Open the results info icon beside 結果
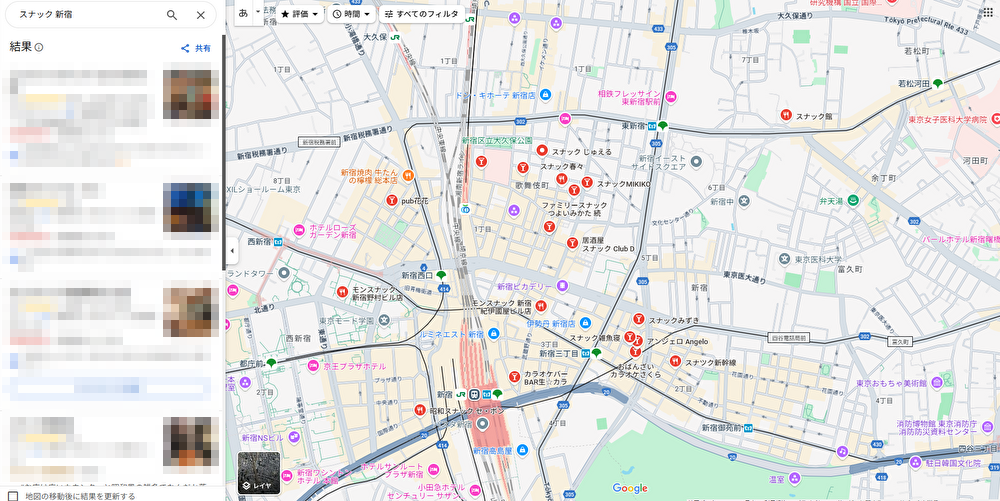Viewport: 1000px width, 501px height. pyautogui.click(x=39, y=47)
